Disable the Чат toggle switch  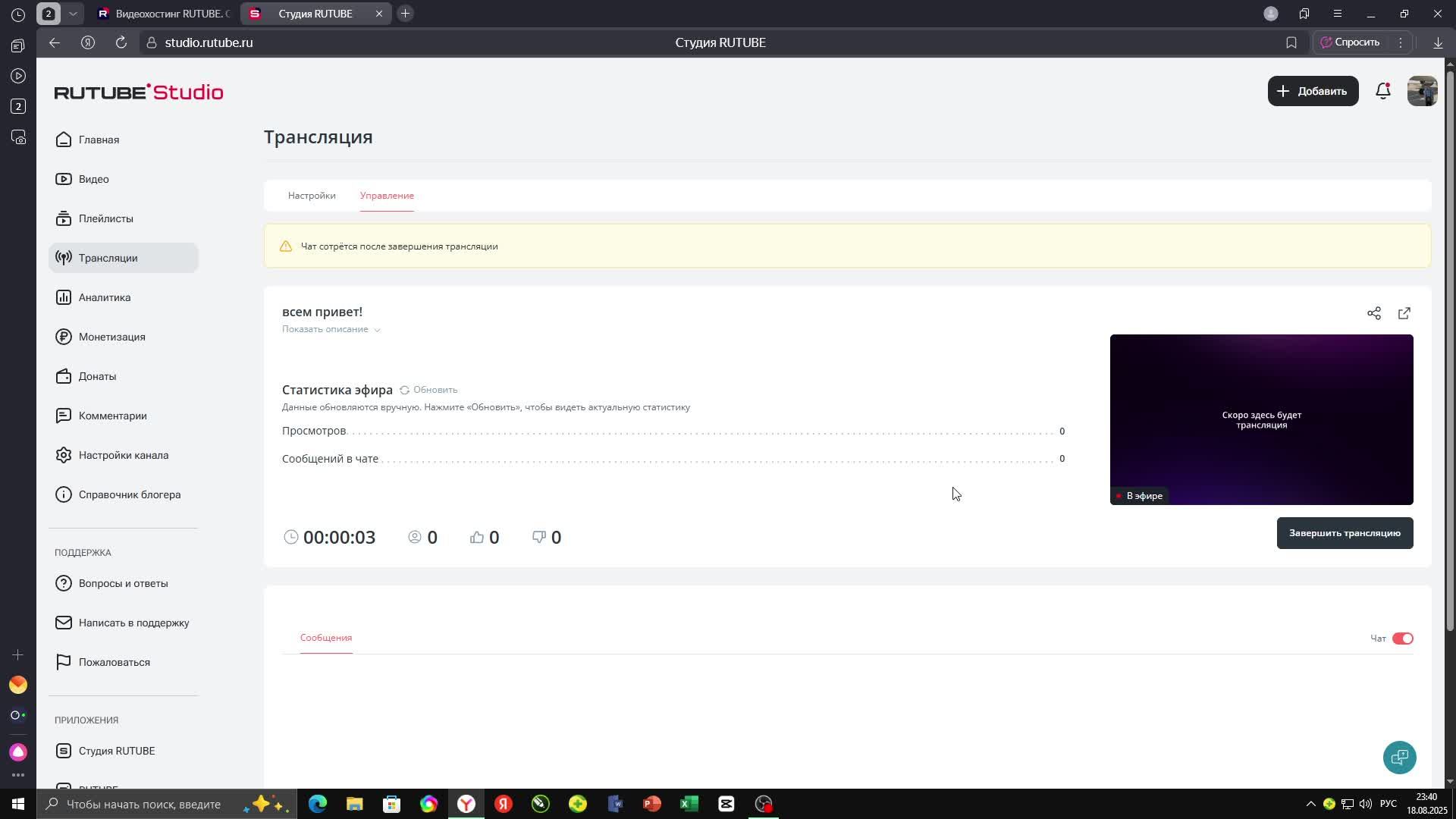point(1402,639)
